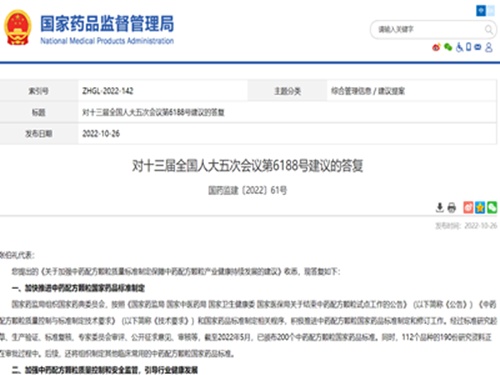Click the search magnifier icon
This screenshot has height=375, width=500.
click(x=489, y=30)
